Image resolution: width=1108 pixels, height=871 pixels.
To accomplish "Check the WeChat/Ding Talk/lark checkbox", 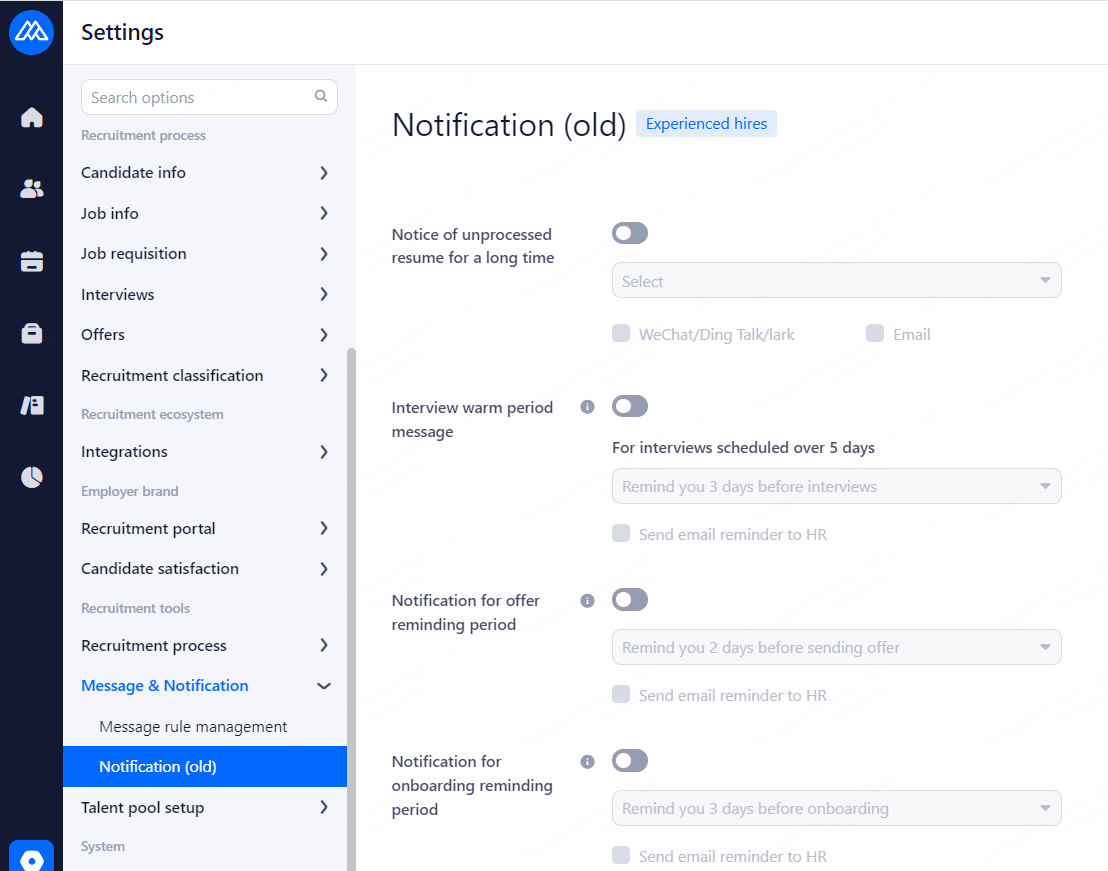I will (x=621, y=334).
